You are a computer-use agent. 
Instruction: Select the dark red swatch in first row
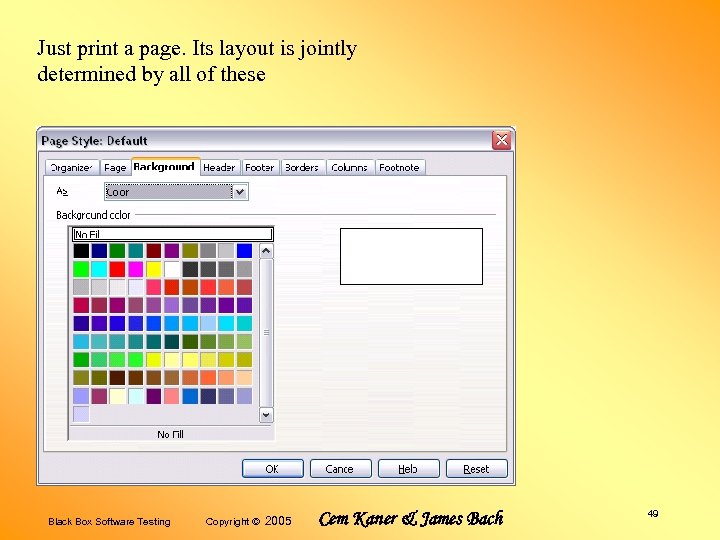pos(153,251)
